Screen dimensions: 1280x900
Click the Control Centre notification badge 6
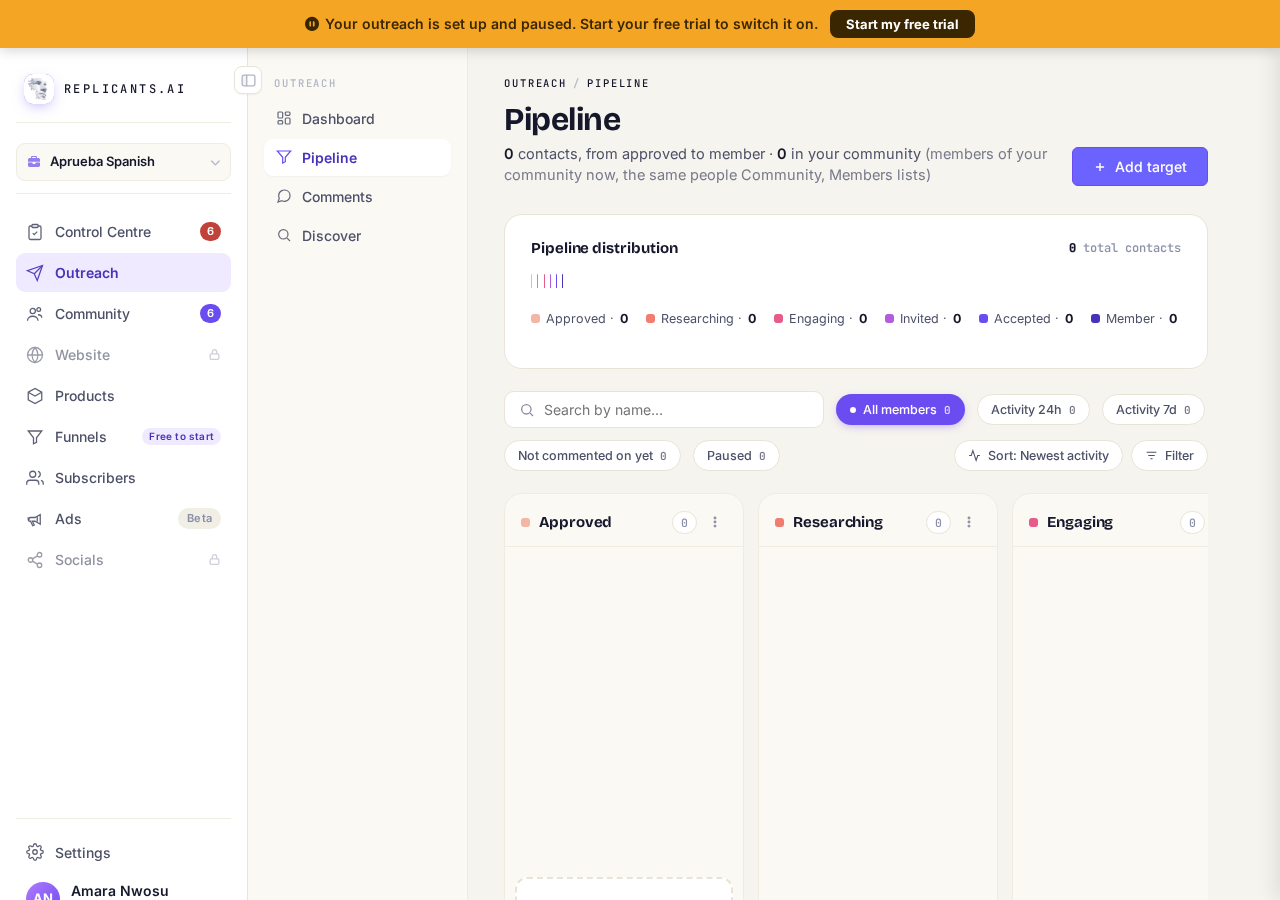click(210, 232)
